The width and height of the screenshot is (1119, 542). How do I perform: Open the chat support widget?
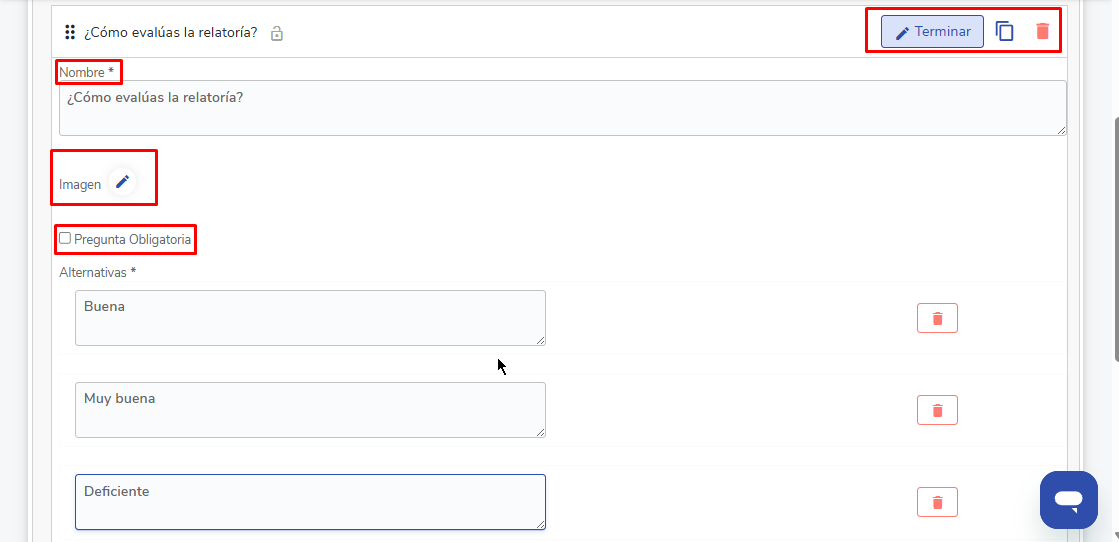point(1068,499)
